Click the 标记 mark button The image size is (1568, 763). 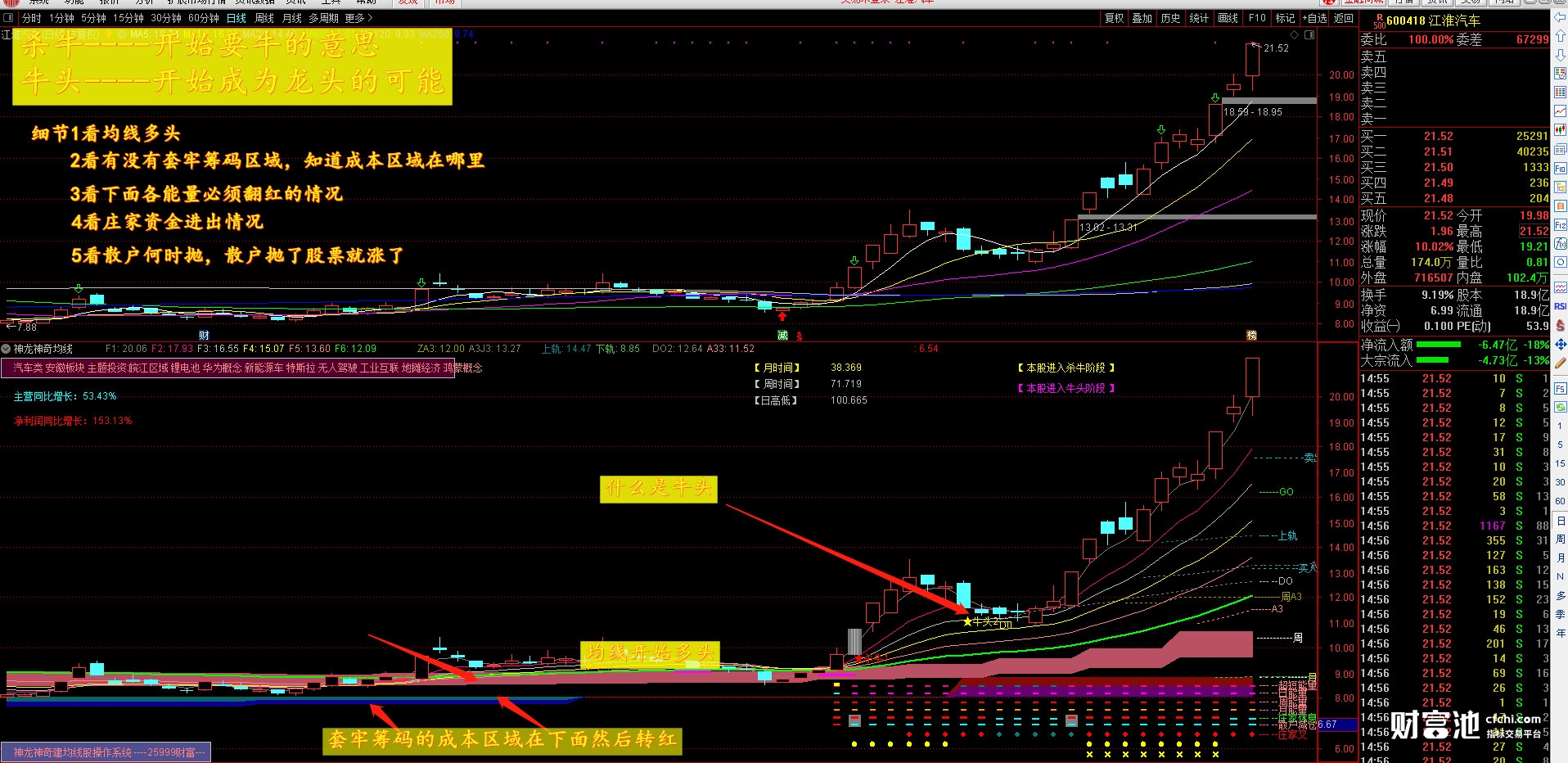1286,18
